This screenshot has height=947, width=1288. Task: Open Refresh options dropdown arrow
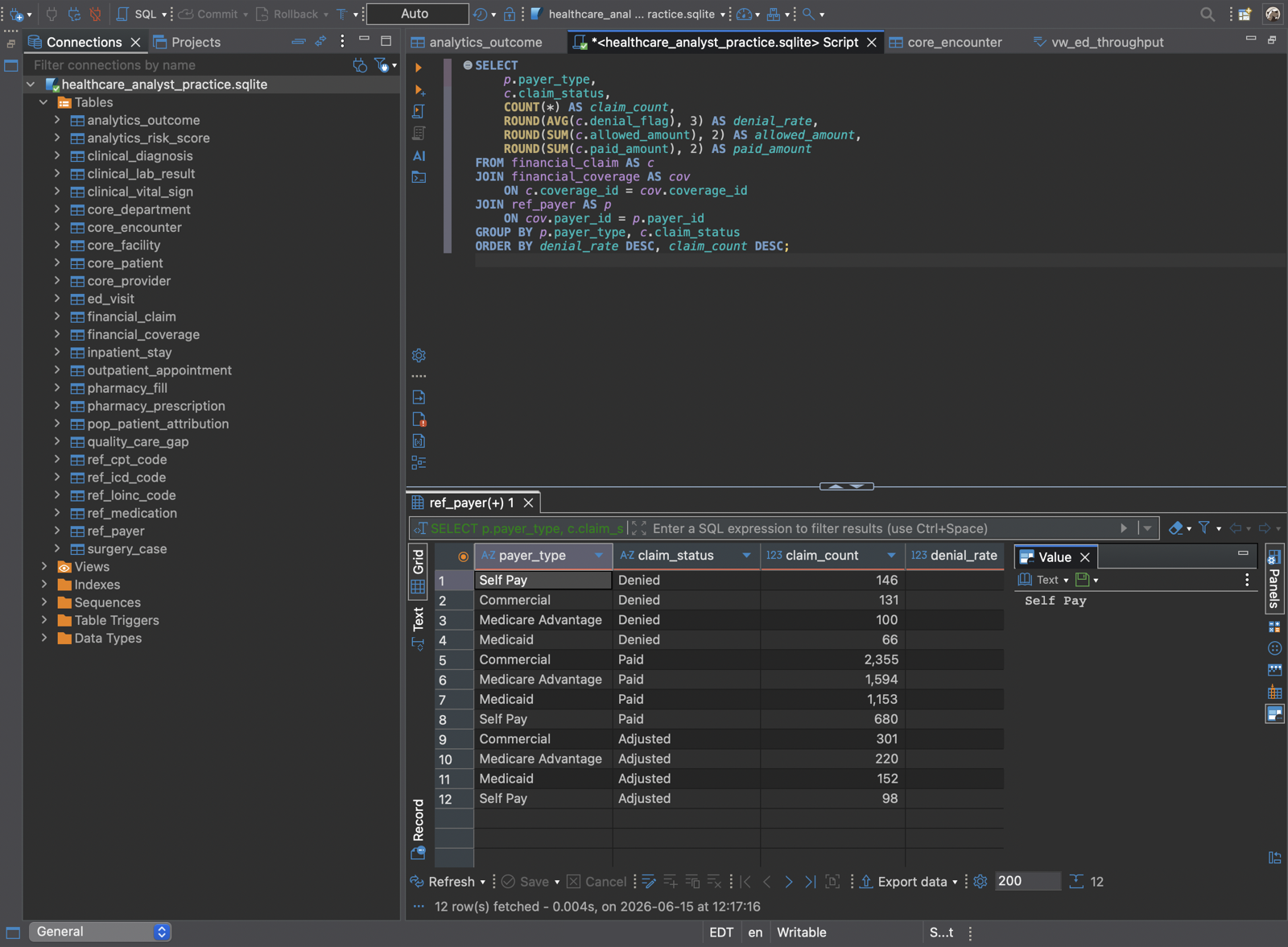(x=483, y=882)
